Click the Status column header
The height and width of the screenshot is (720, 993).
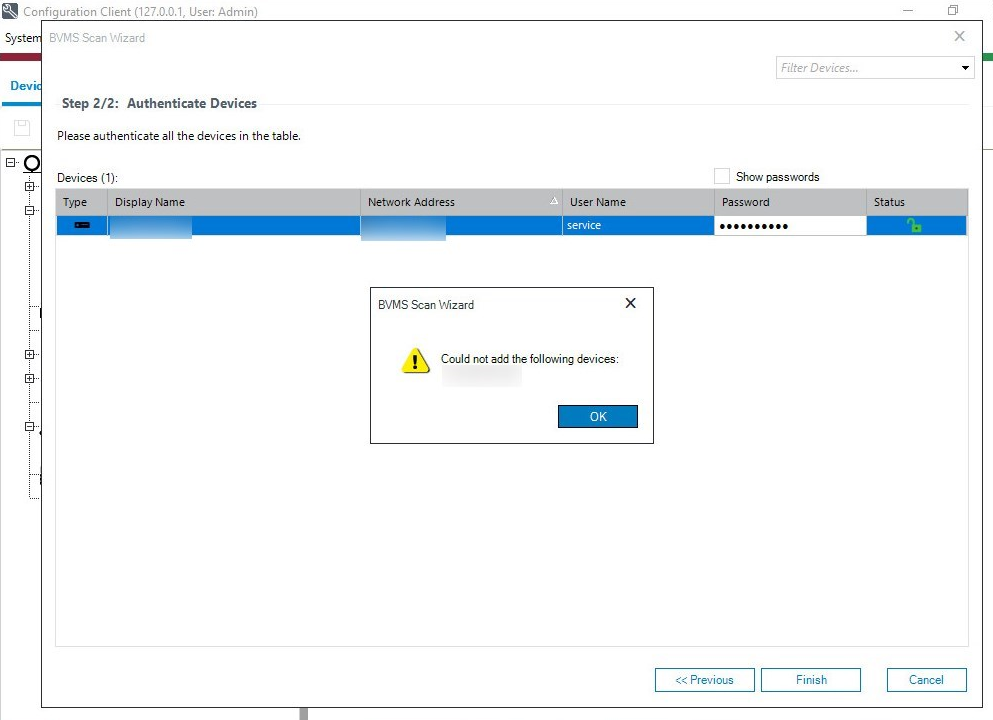pos(916,202)
